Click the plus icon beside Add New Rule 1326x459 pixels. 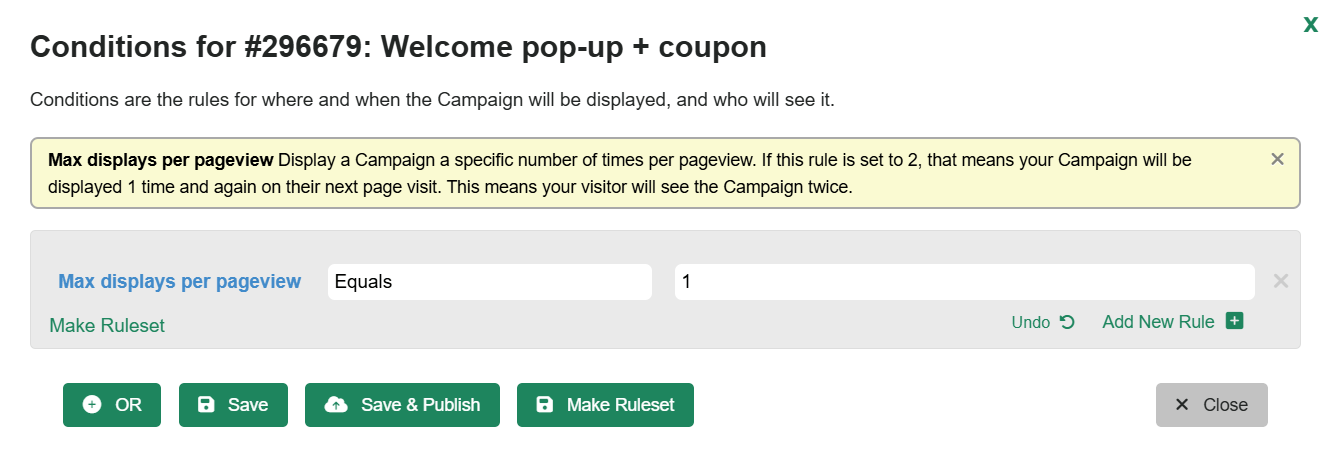1234,321
